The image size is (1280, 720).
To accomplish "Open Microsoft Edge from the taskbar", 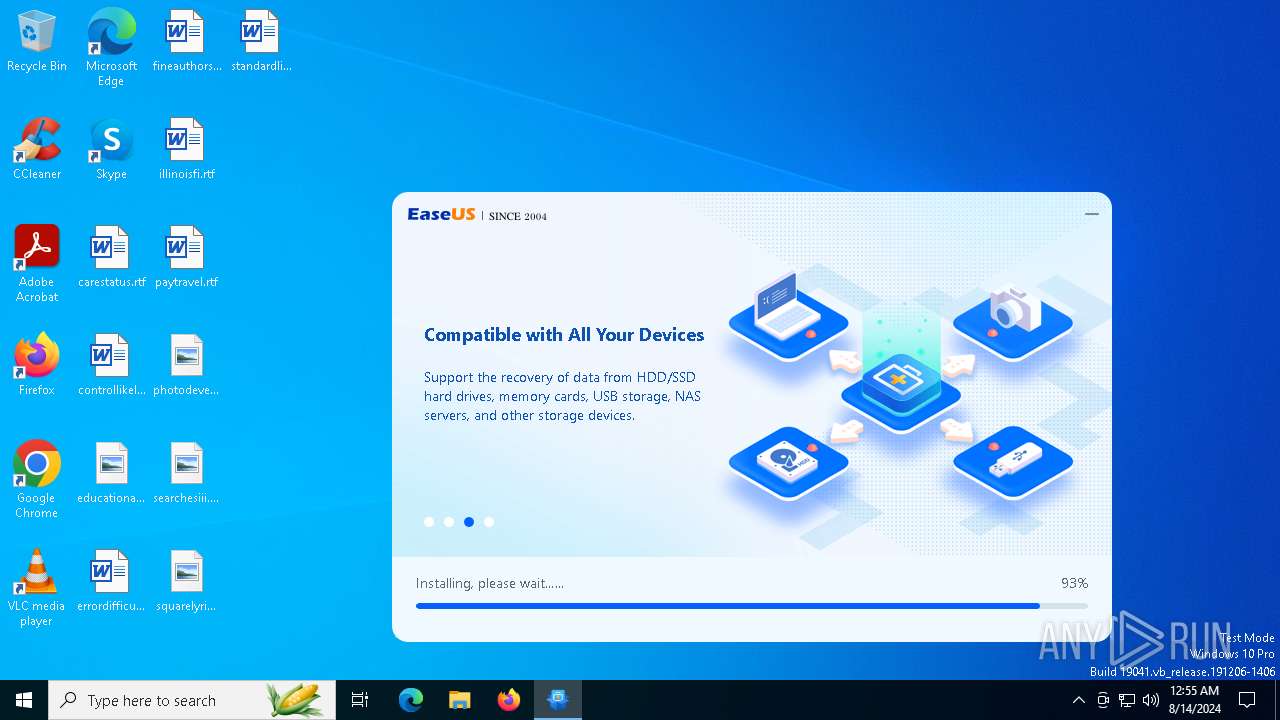I will (x=411, y=700).
